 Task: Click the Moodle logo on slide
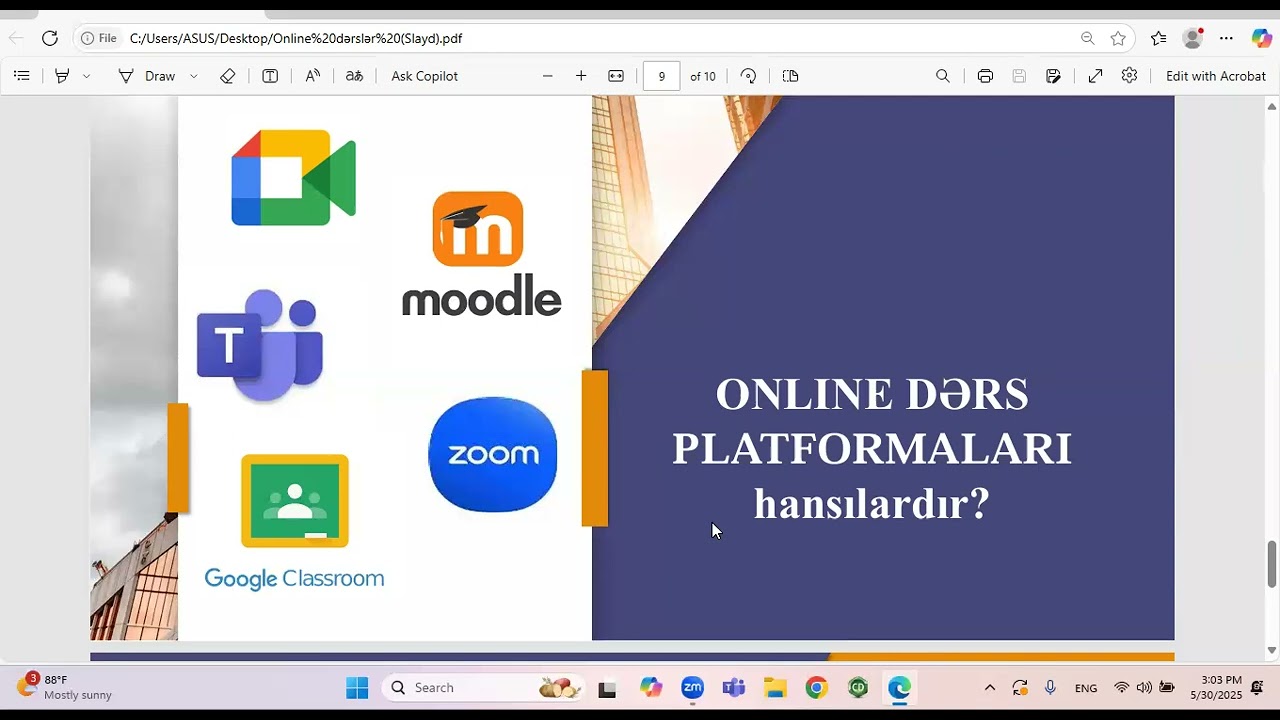481,254
